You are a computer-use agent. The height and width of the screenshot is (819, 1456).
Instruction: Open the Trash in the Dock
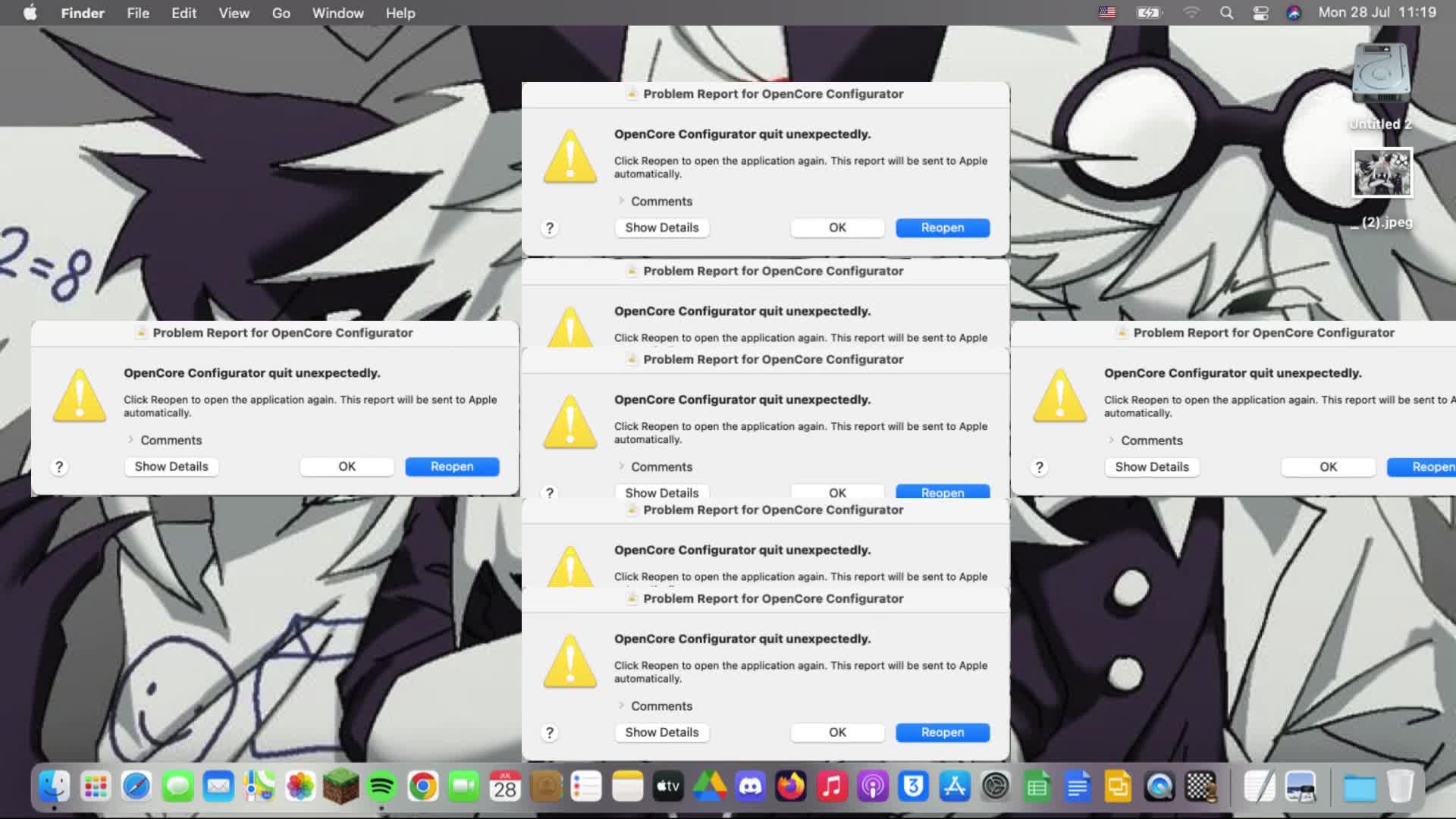tap(1401, 786)
